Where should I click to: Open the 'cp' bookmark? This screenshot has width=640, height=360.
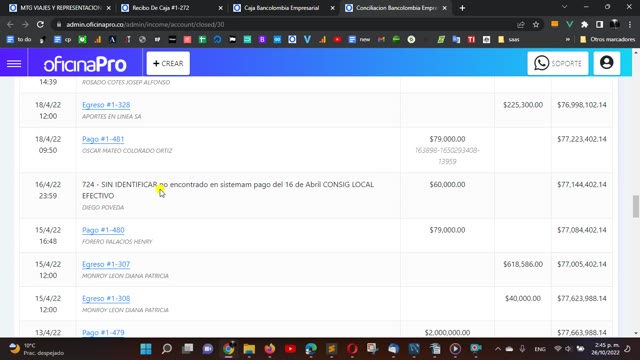(x=63, y=40)
